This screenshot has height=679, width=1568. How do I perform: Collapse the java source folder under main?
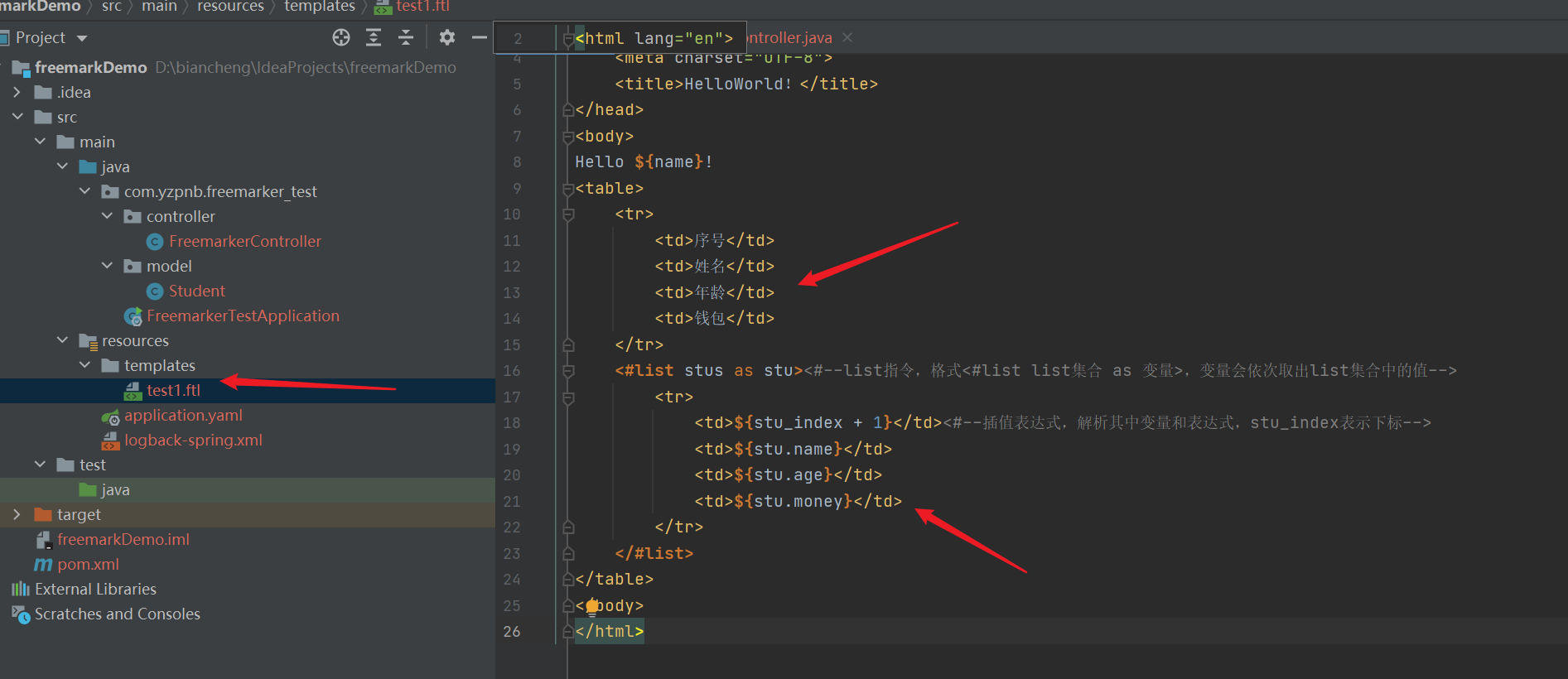(62, 166)
